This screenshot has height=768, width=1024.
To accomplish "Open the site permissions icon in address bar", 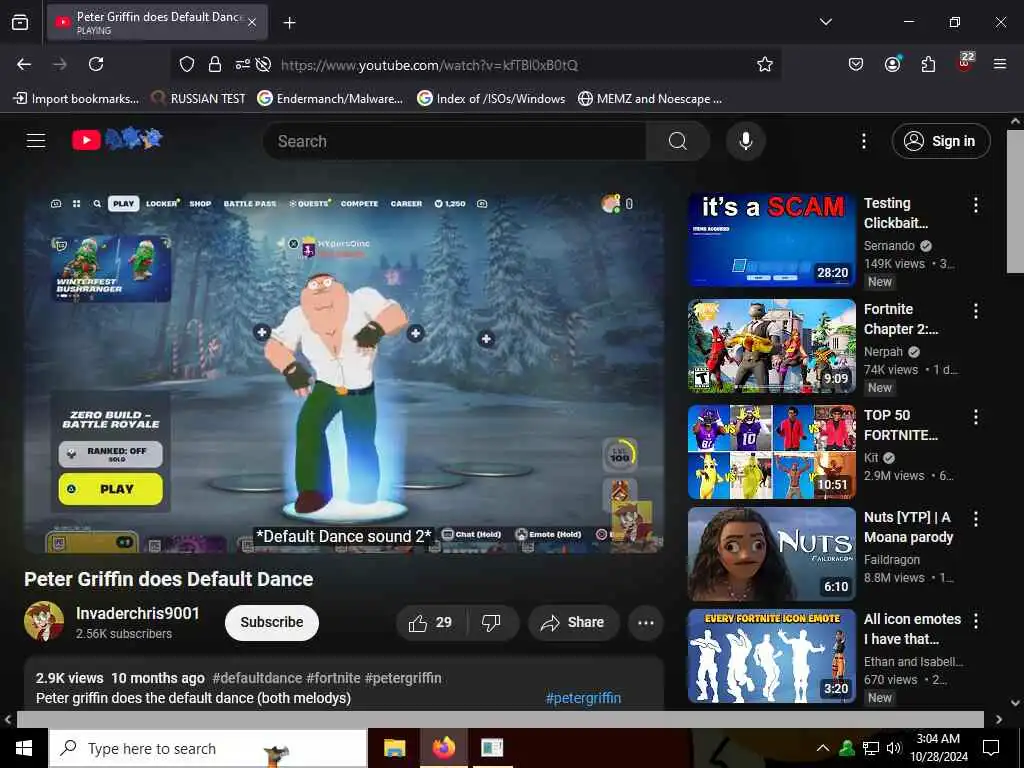I will (x=242, y=64).
